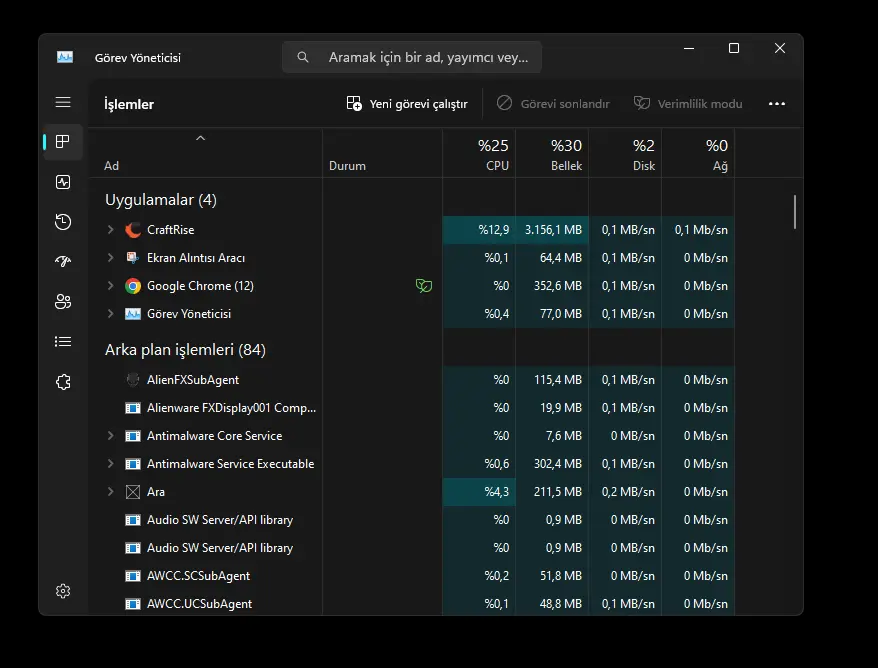Open the Details list sidebar icon
Screen dimensions: 878x668
(63, 342)
